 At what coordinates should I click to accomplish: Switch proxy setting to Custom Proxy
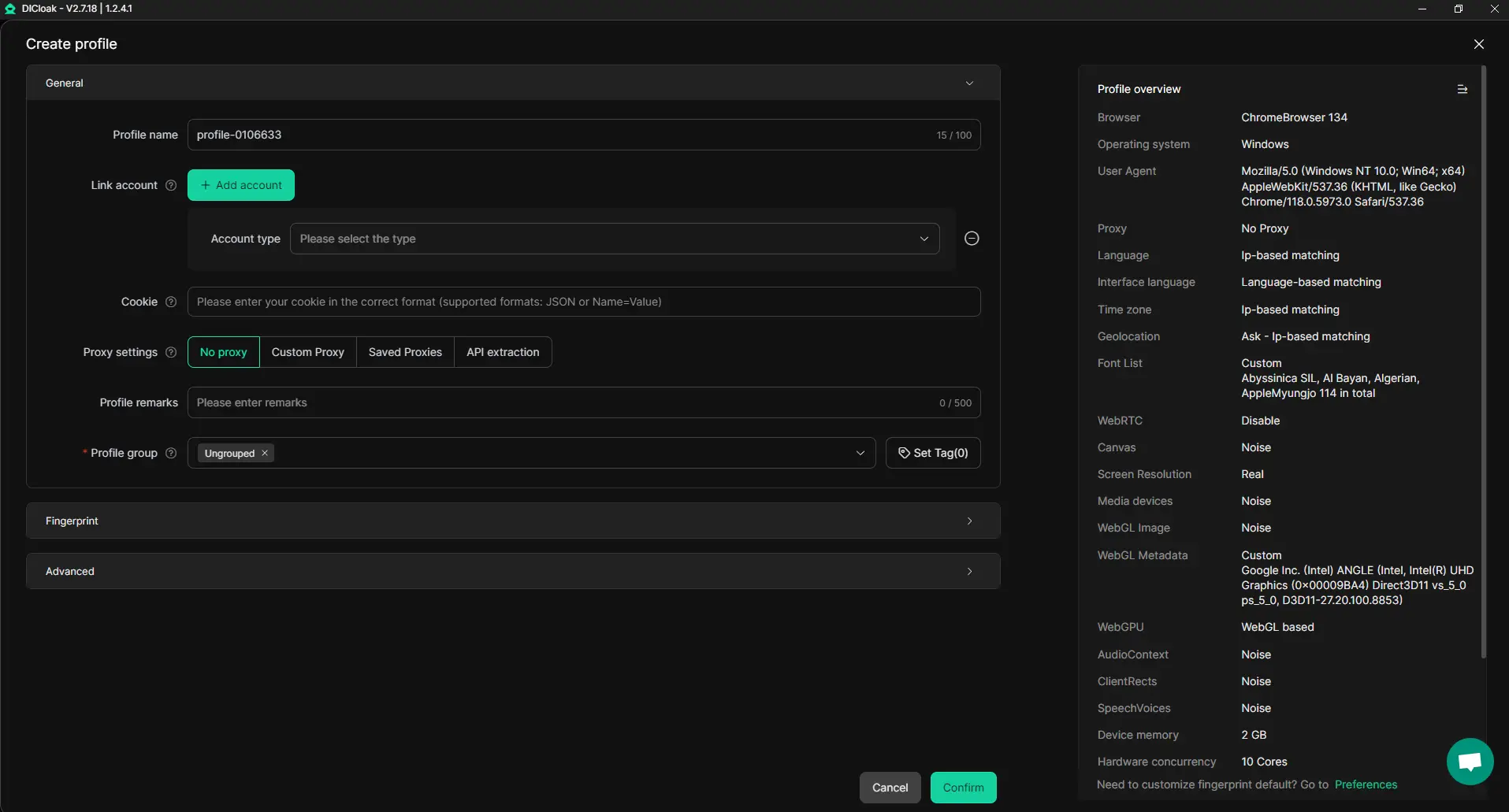point(307,352)
